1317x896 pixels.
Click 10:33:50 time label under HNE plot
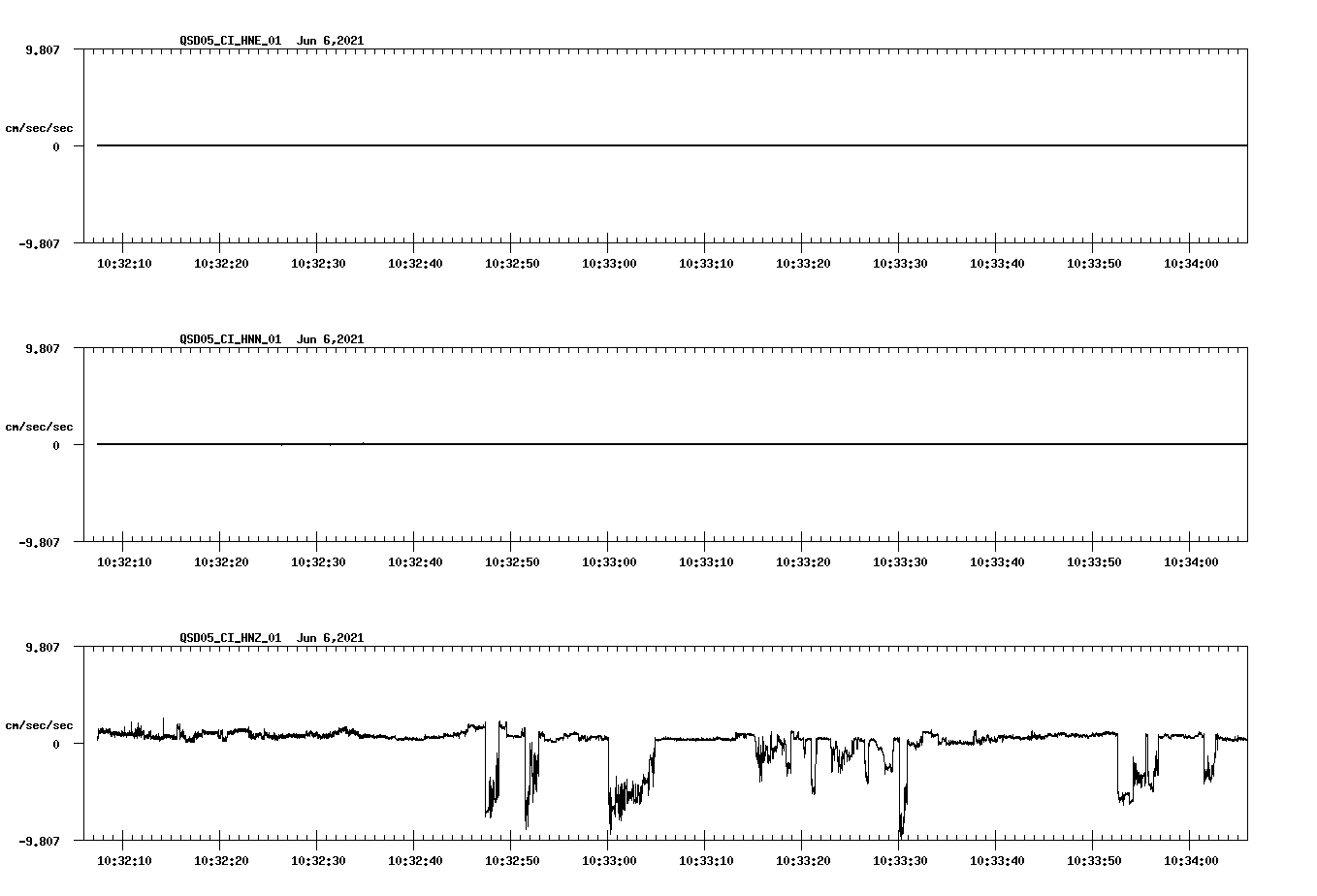point(1094,264)
